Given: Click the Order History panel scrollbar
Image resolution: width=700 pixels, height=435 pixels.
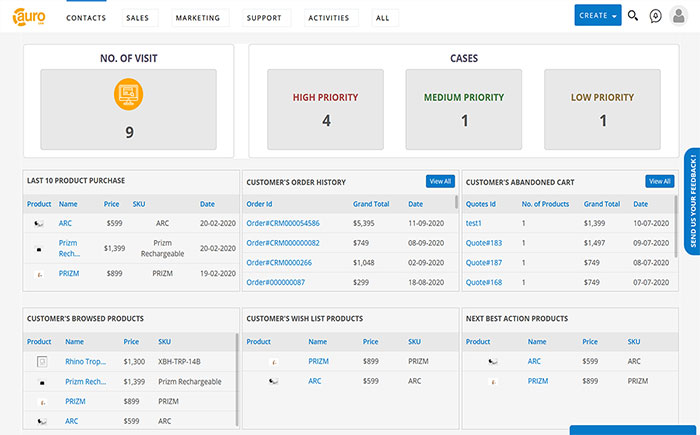Looking at the screenshot, I should (x=456, y=202).
